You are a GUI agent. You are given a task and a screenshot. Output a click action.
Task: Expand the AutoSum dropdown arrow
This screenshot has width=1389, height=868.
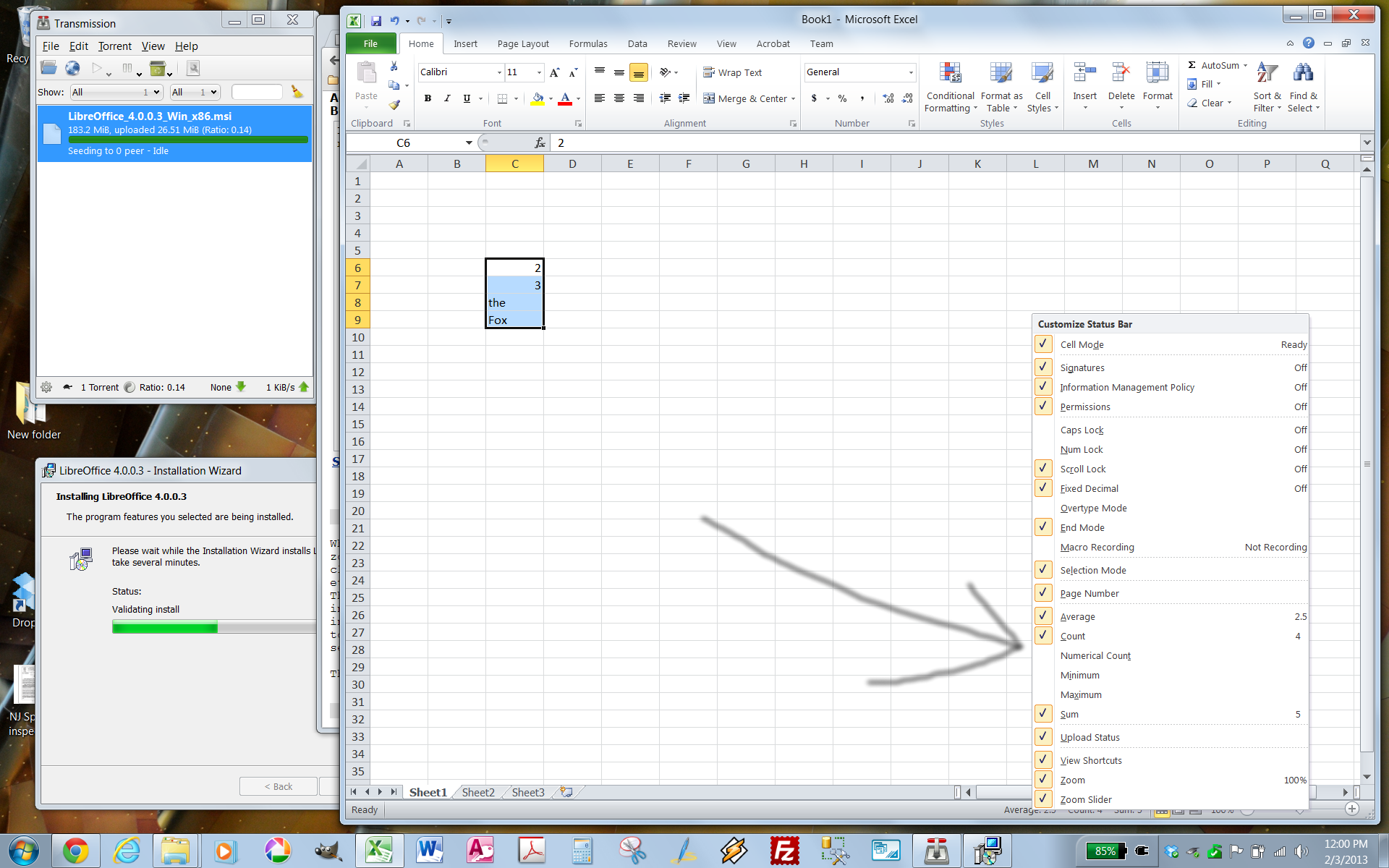coord(1246,65)
